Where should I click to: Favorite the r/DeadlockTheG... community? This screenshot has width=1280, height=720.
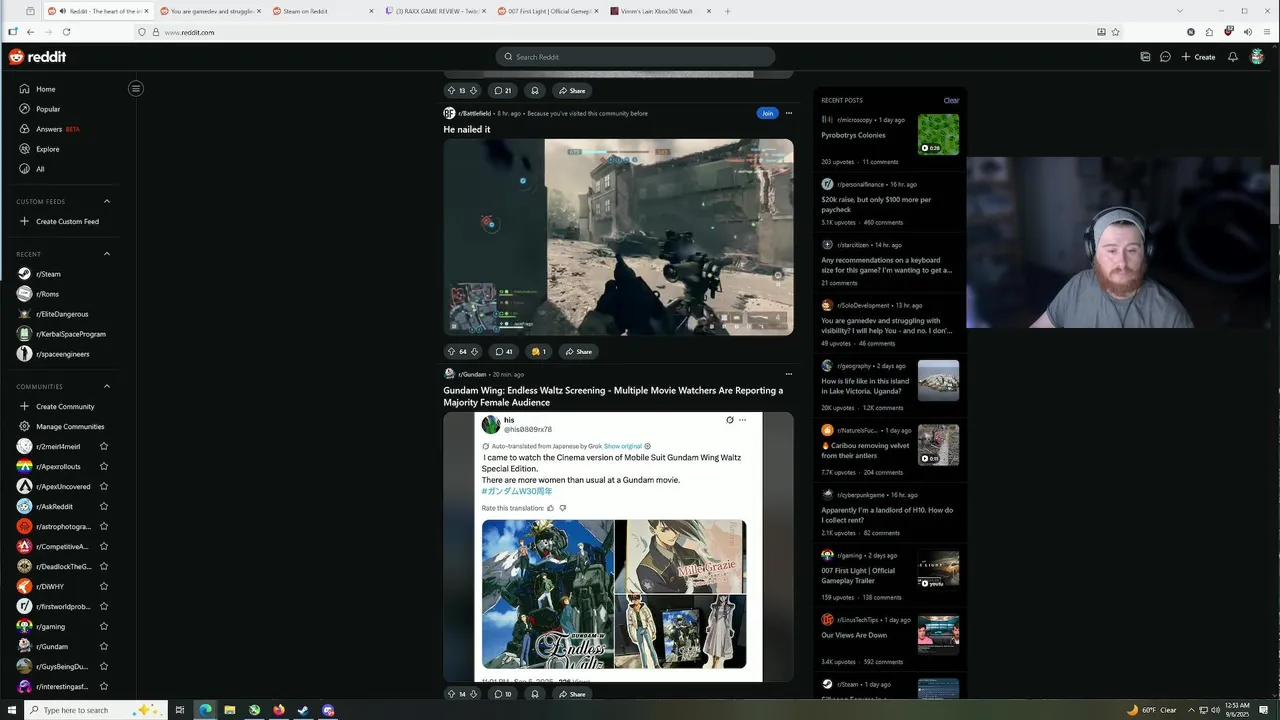(104, 567)
